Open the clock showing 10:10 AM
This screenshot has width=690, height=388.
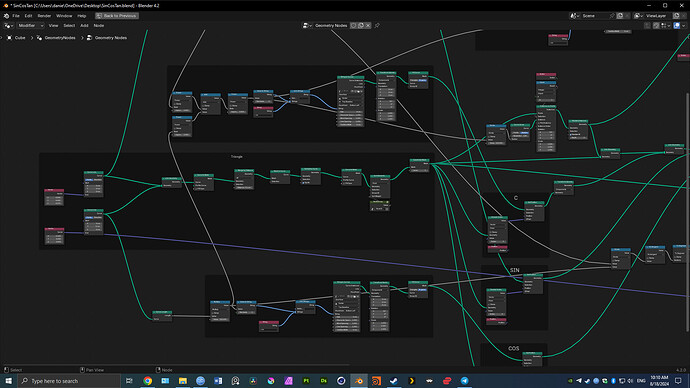659,381
